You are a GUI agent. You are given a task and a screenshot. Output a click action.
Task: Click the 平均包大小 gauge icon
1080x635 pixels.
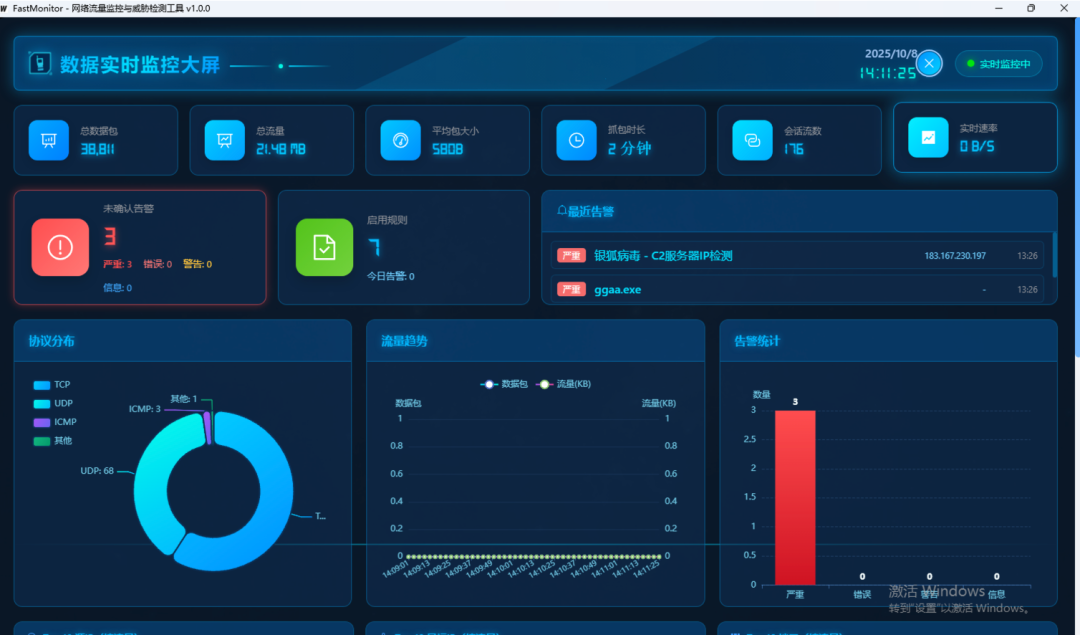pos(400,140)
